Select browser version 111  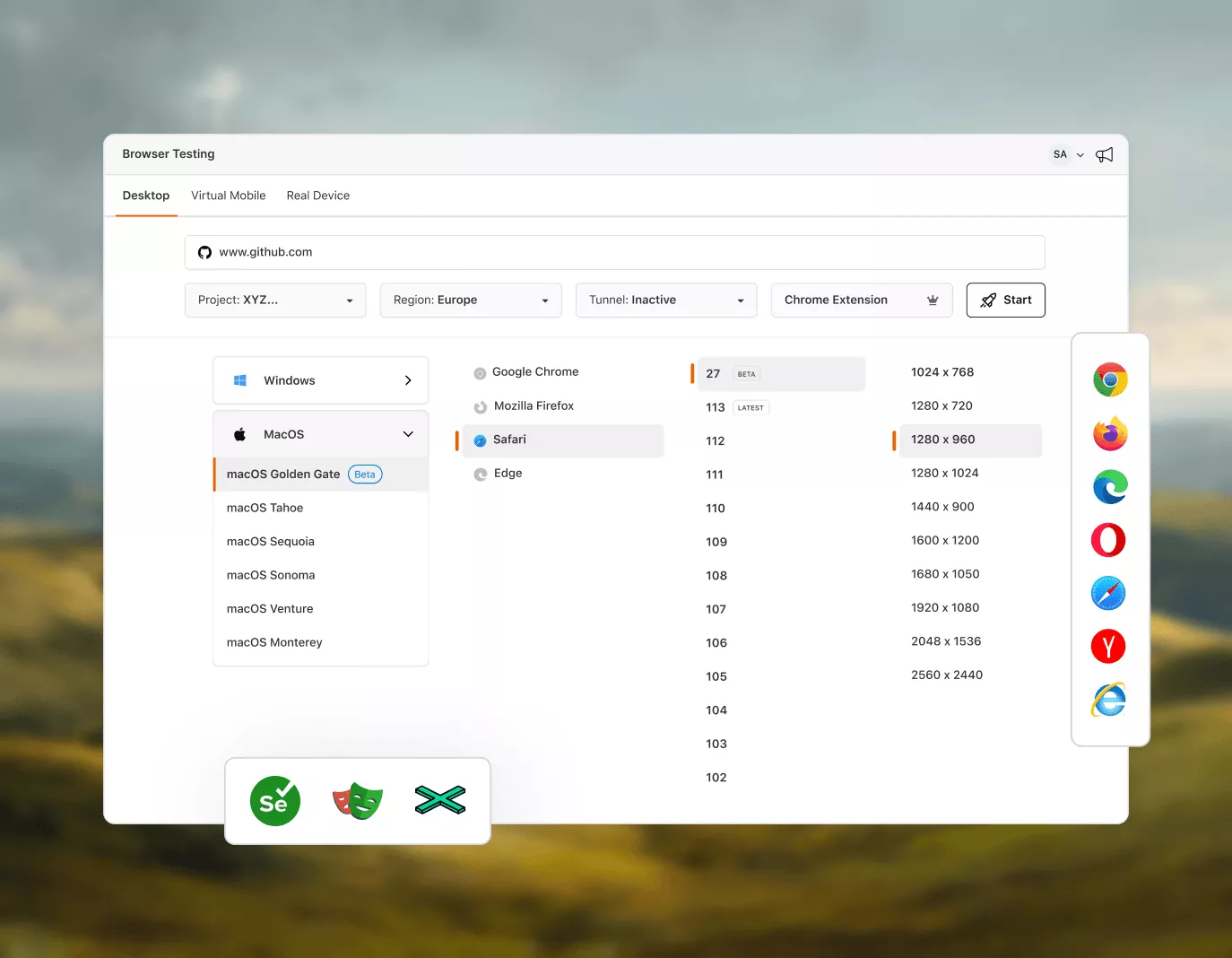[715, 475]
